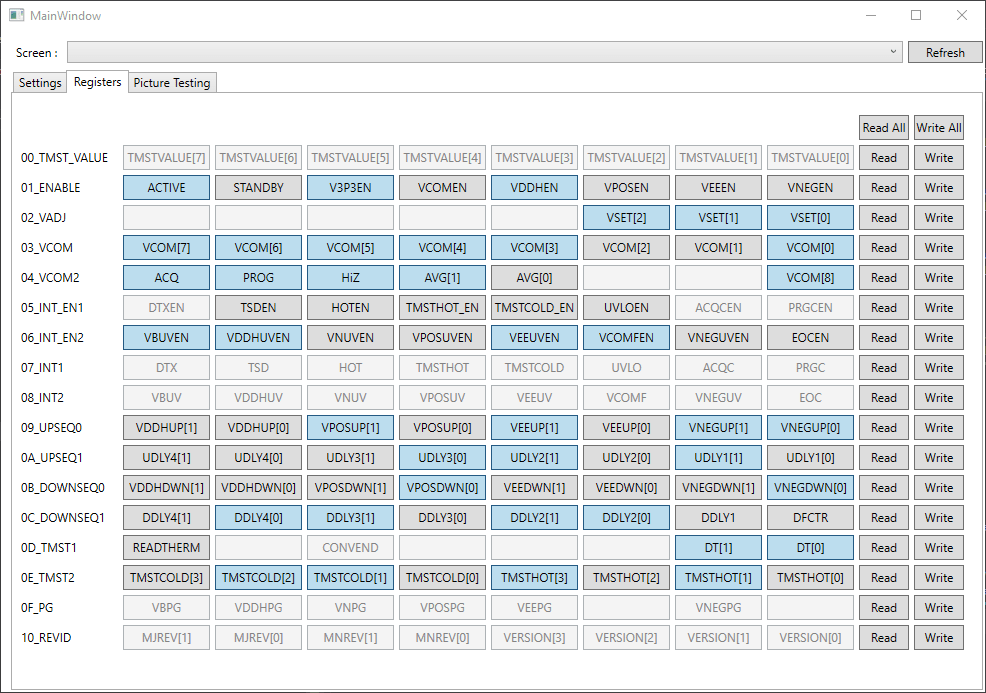
Task: Toggle the VCOM[8] bit
Action: 810,277
